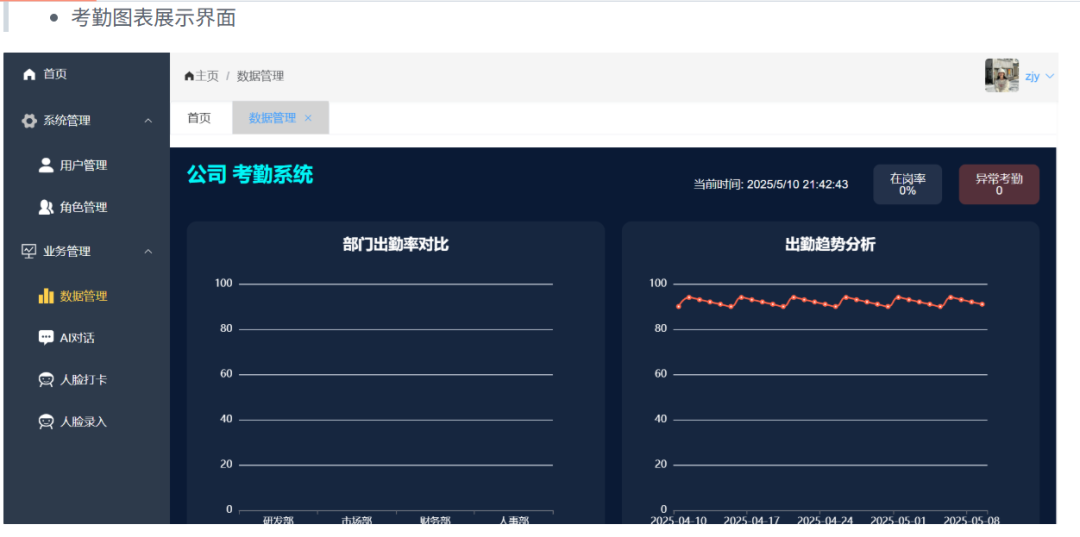The image size is (1080, 537).
Task: Click the 在岗率 0% card
Action: 907,185
